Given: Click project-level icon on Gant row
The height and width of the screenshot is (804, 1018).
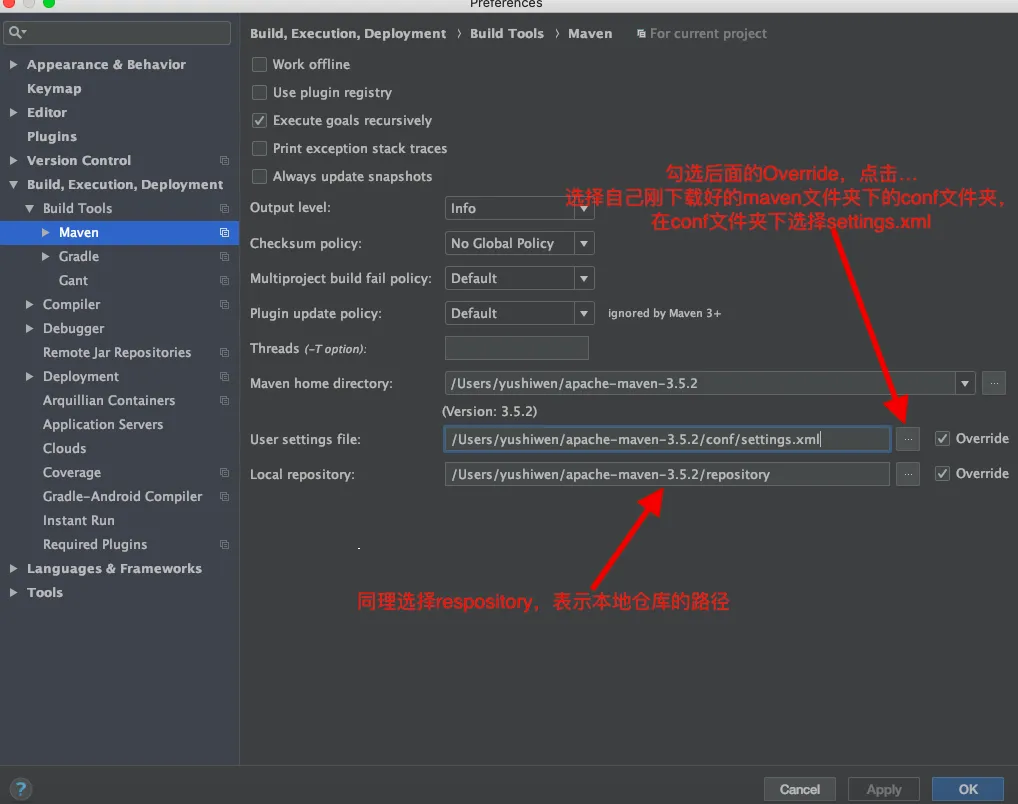Looking at the screenshot, I should coord(225,281).
